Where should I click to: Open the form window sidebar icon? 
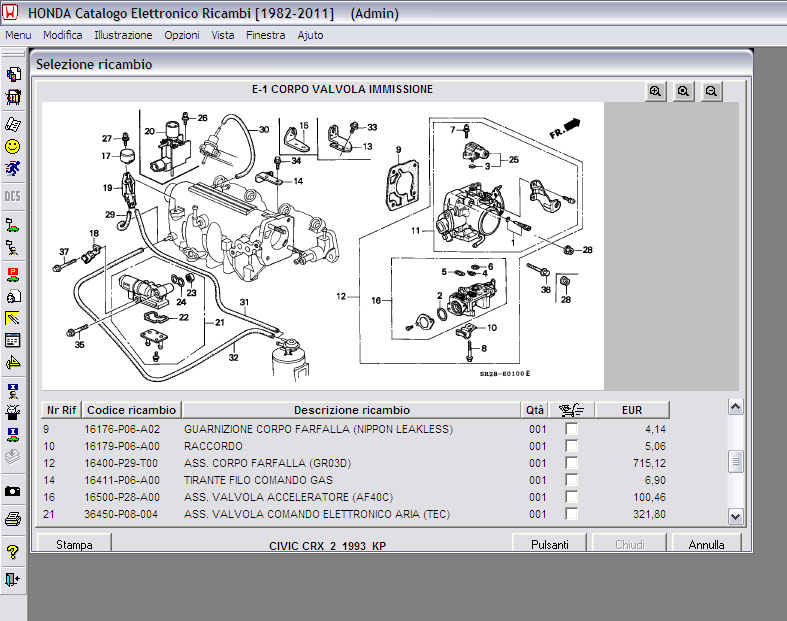(13, 340)
